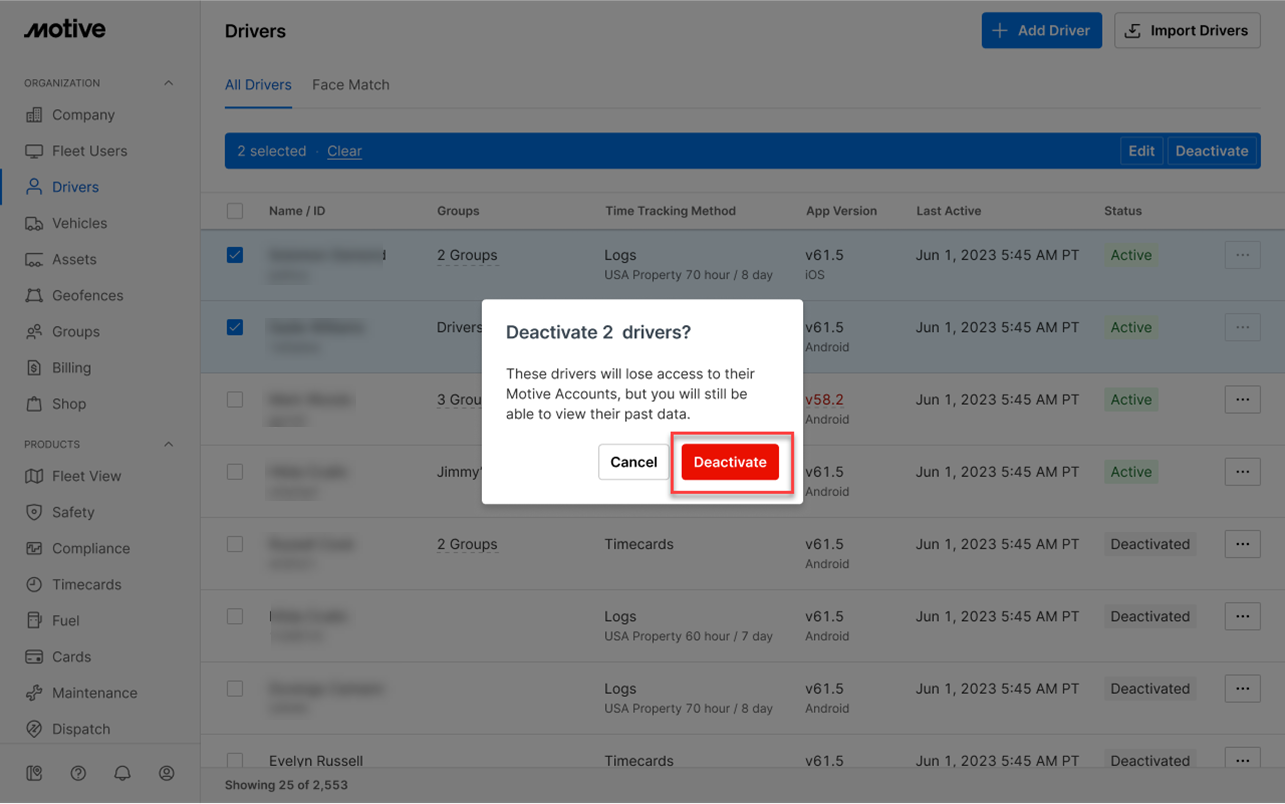Check the driver row with app v58.2
The width and height of the screenshot is (1285, 804).
click(235, 400)
